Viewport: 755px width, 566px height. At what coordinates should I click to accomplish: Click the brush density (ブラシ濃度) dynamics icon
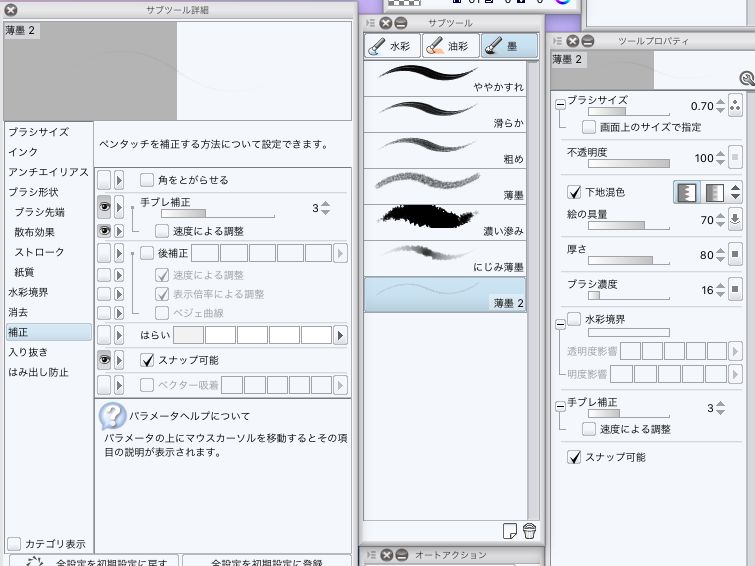pos(735,290)
